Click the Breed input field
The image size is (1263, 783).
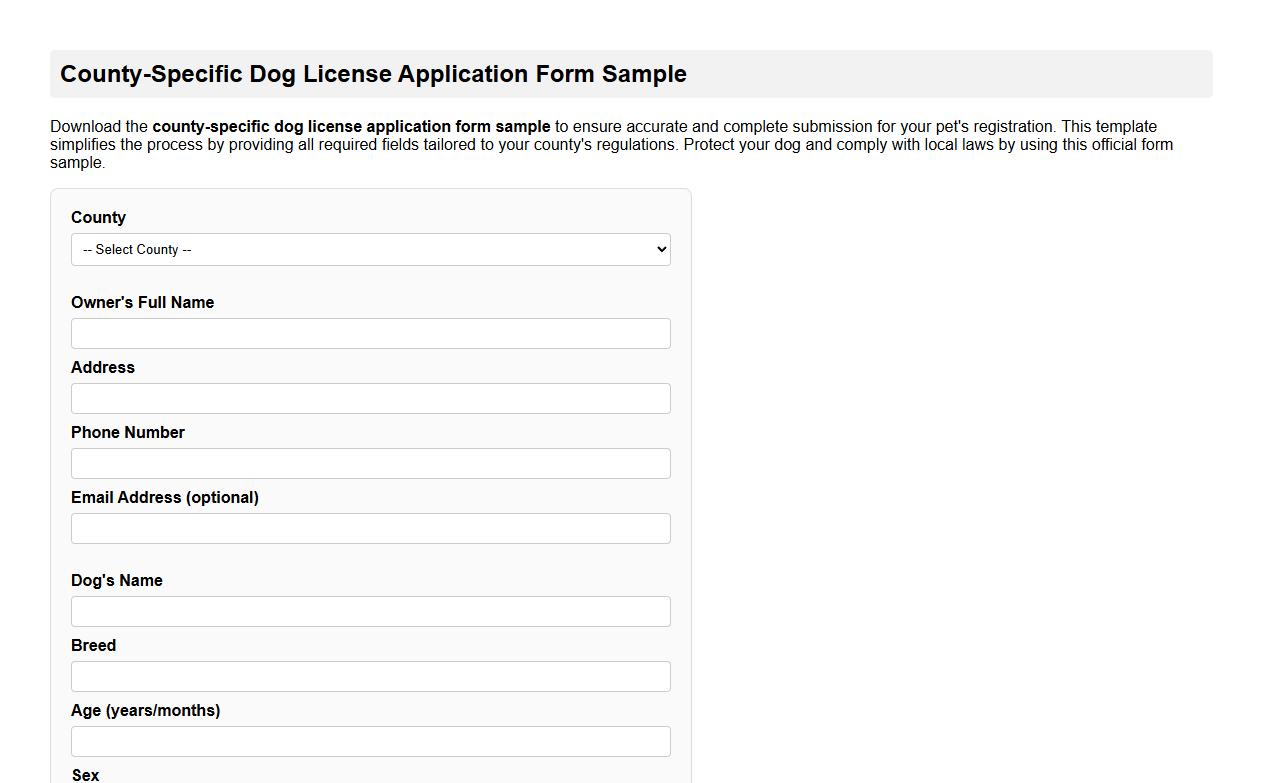click(x=370, y=676)
